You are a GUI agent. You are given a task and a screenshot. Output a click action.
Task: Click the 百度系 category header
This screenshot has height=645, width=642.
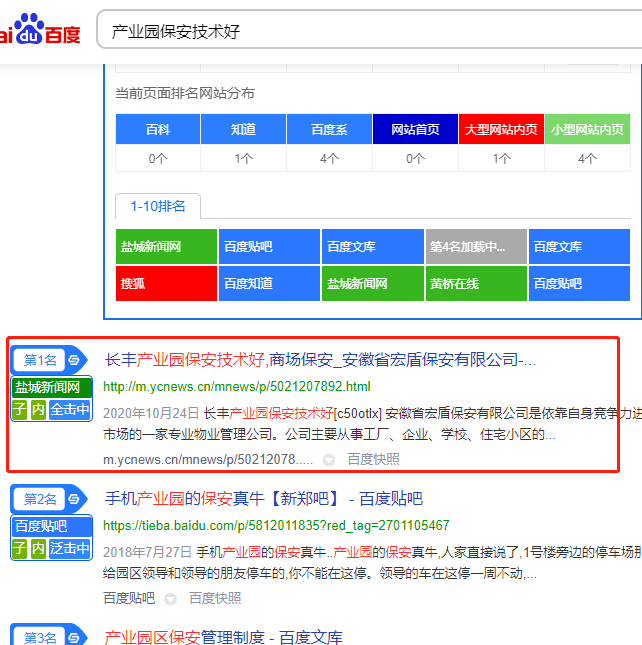(x=329, y=129)
